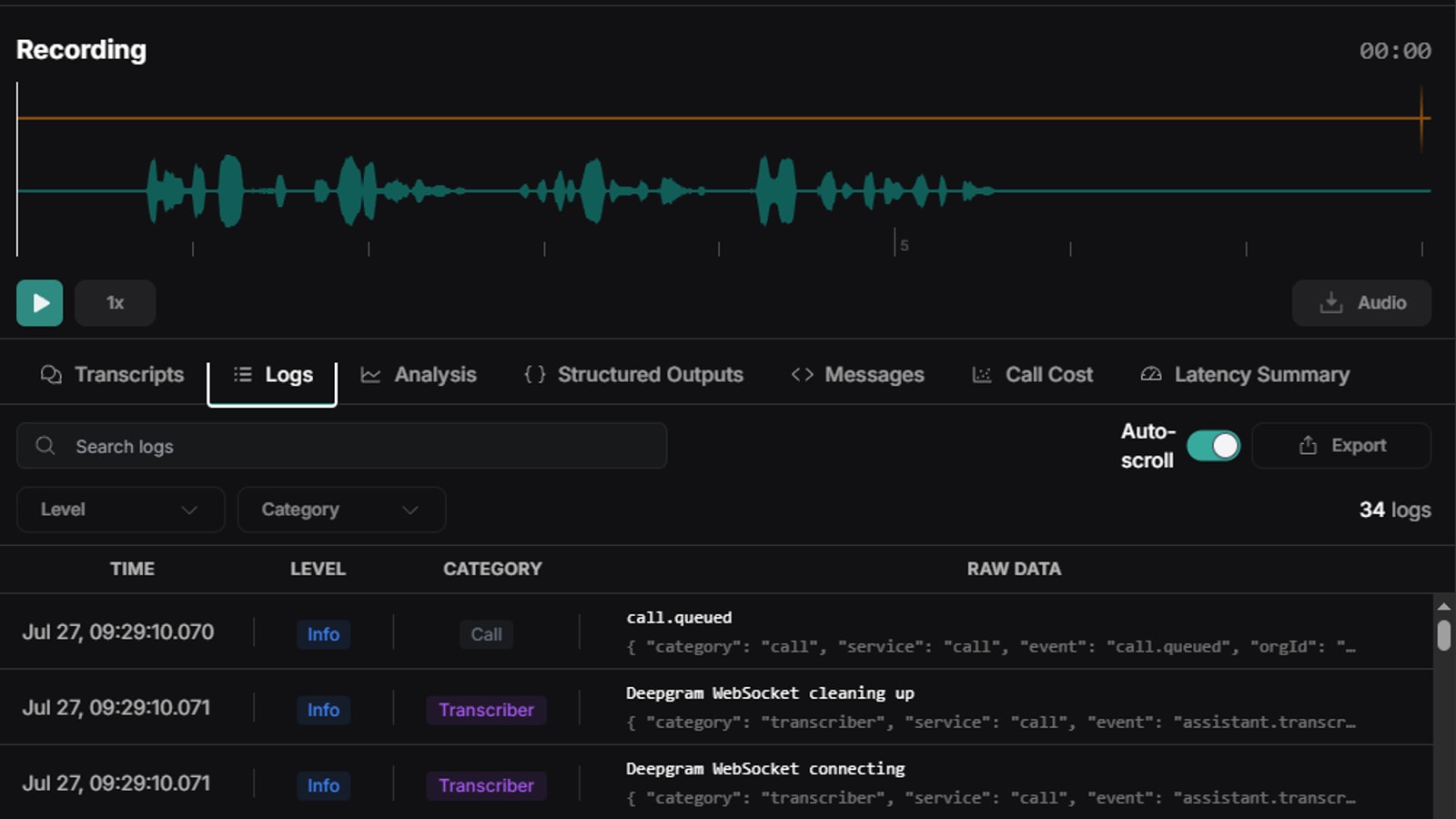Open the Structured Outputs tab
The height and width of the screenshot is (819, 1456).
pyautogui.click(x=633, y=375)
